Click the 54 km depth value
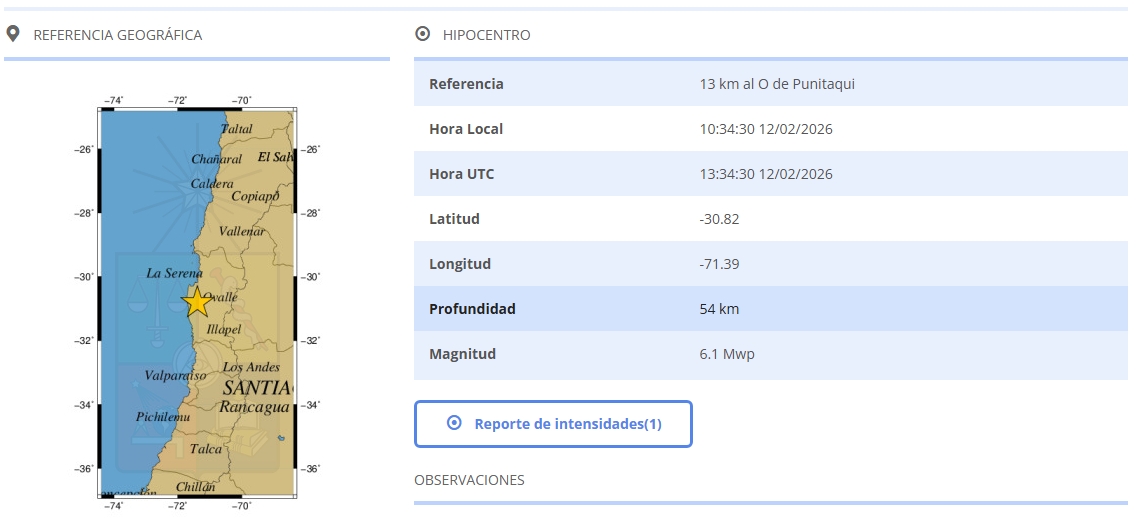 [x=719, y=309]
